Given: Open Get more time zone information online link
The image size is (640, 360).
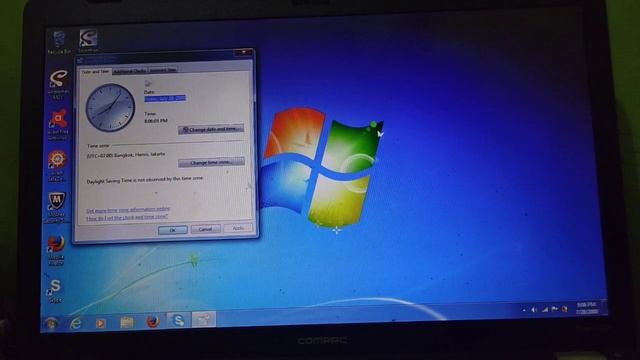Looking at the screenshot, I should 128,210.
